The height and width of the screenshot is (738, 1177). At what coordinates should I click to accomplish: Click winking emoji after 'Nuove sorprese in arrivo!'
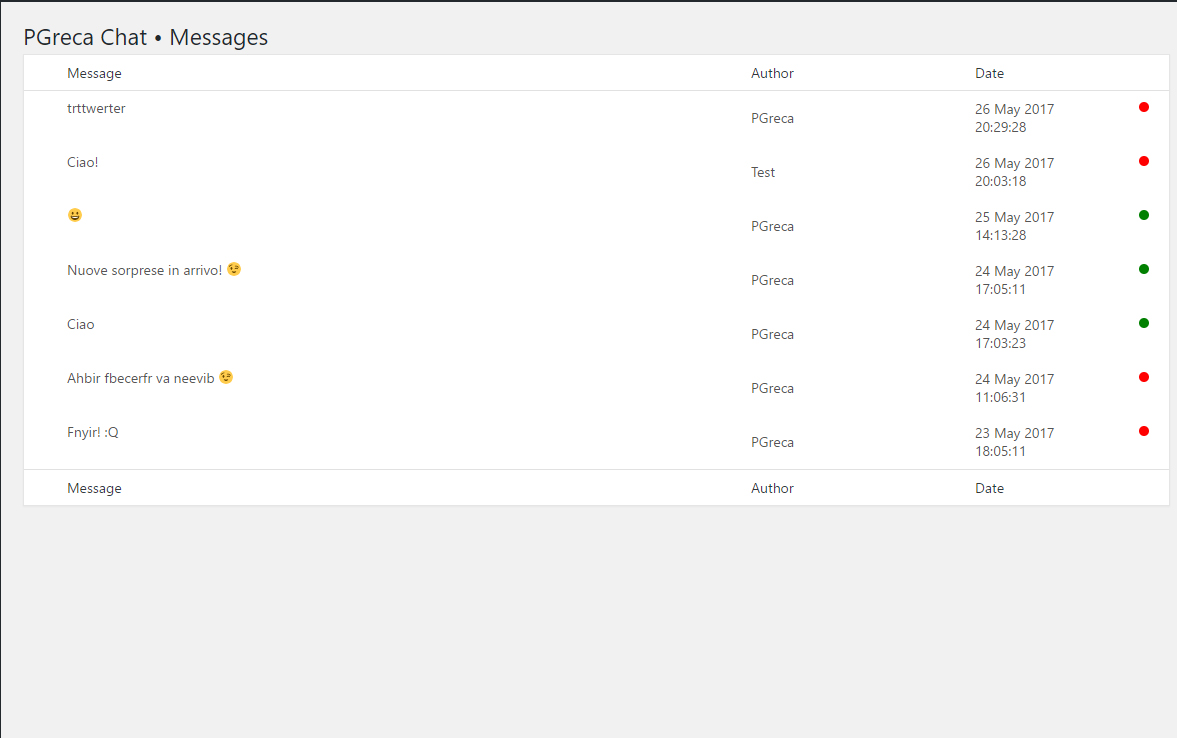234,269
